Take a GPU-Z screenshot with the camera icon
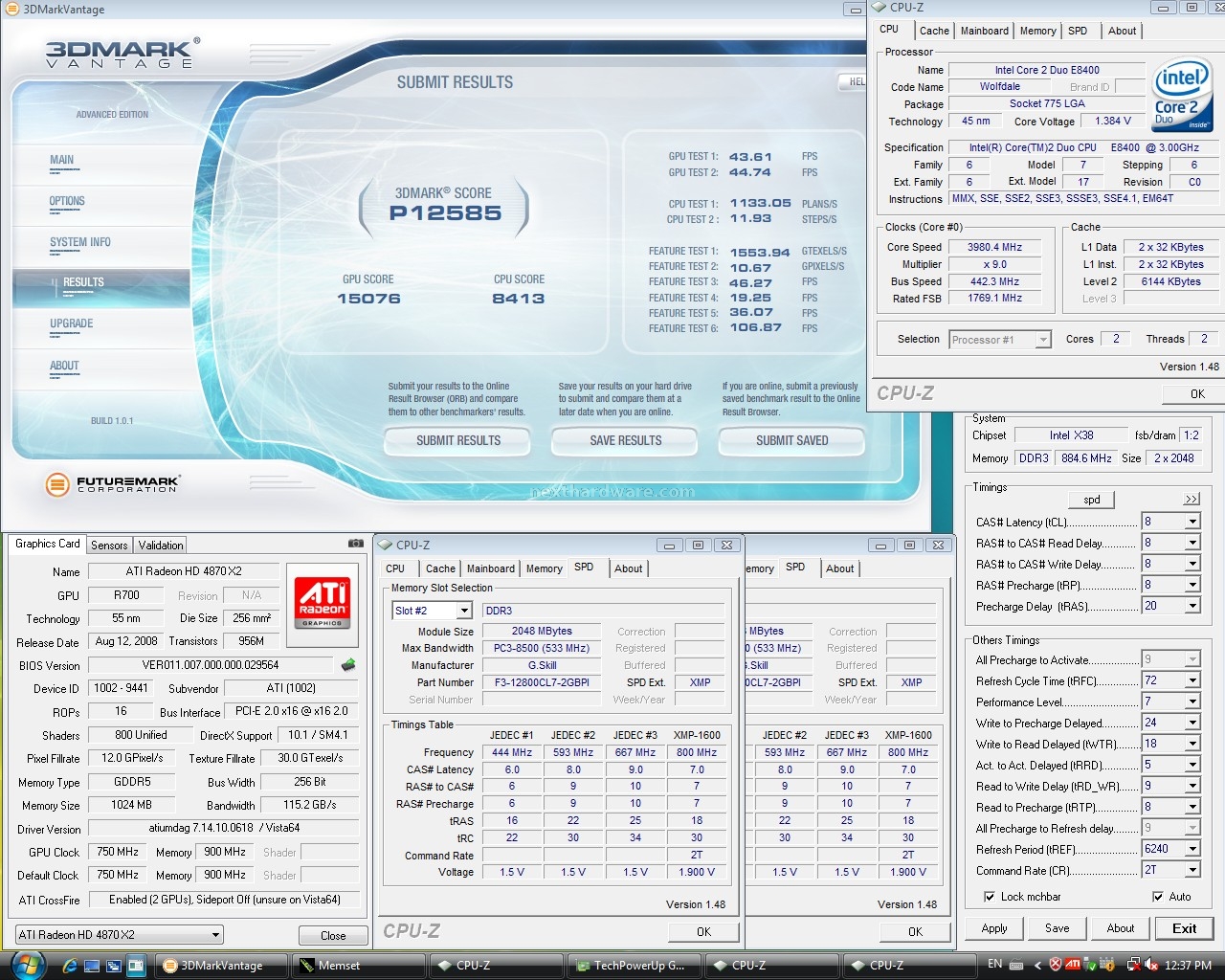 [x=355, y=544]
